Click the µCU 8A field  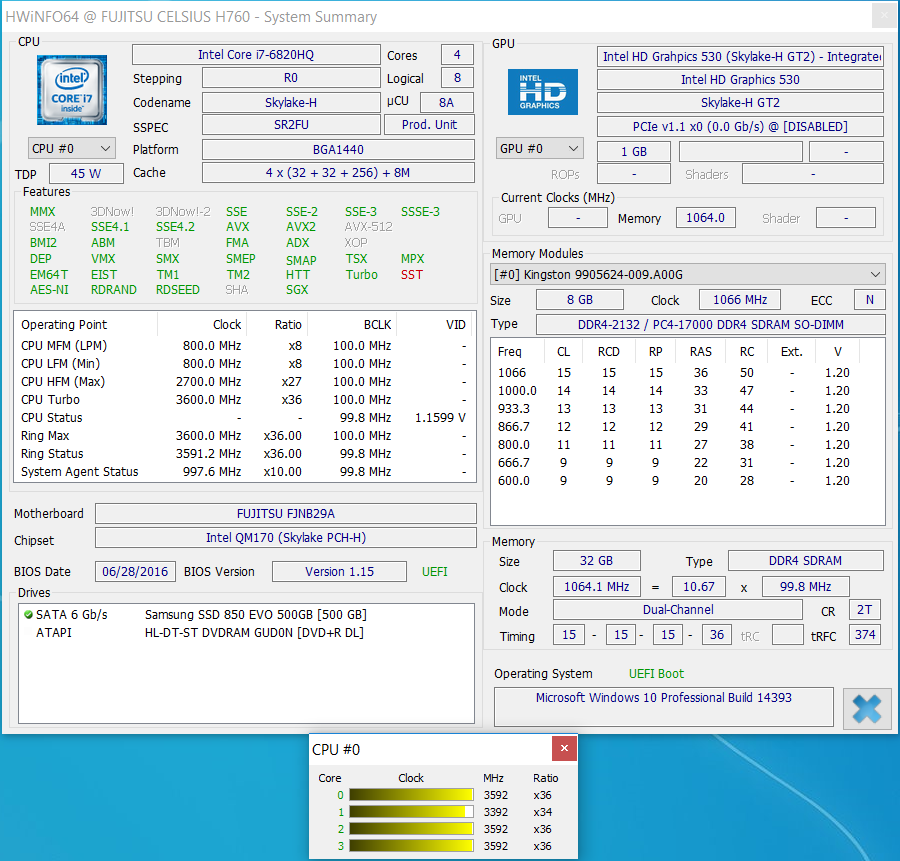coord(447,103)
